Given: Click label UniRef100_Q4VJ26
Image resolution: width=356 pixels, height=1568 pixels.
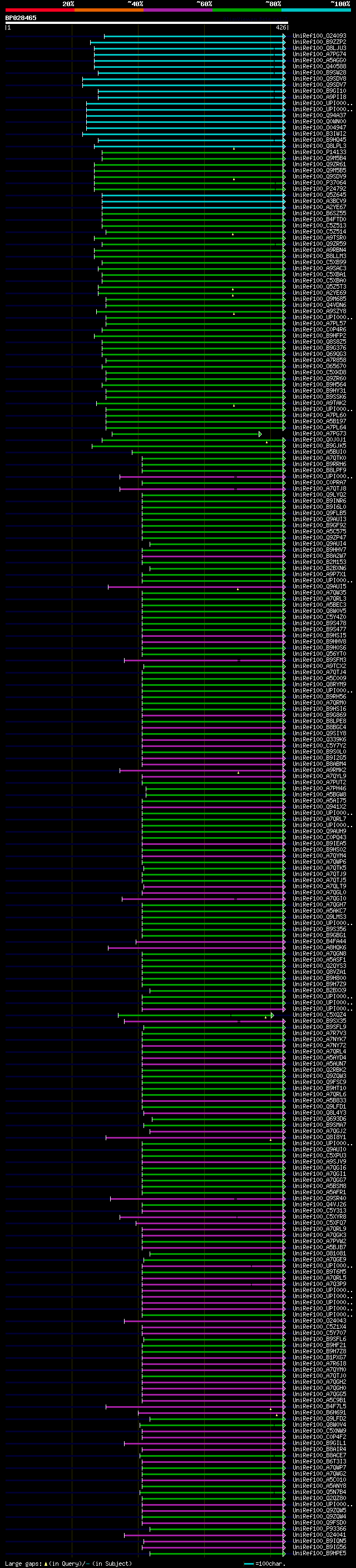Looking at the screenshot, I should 319,1205.
